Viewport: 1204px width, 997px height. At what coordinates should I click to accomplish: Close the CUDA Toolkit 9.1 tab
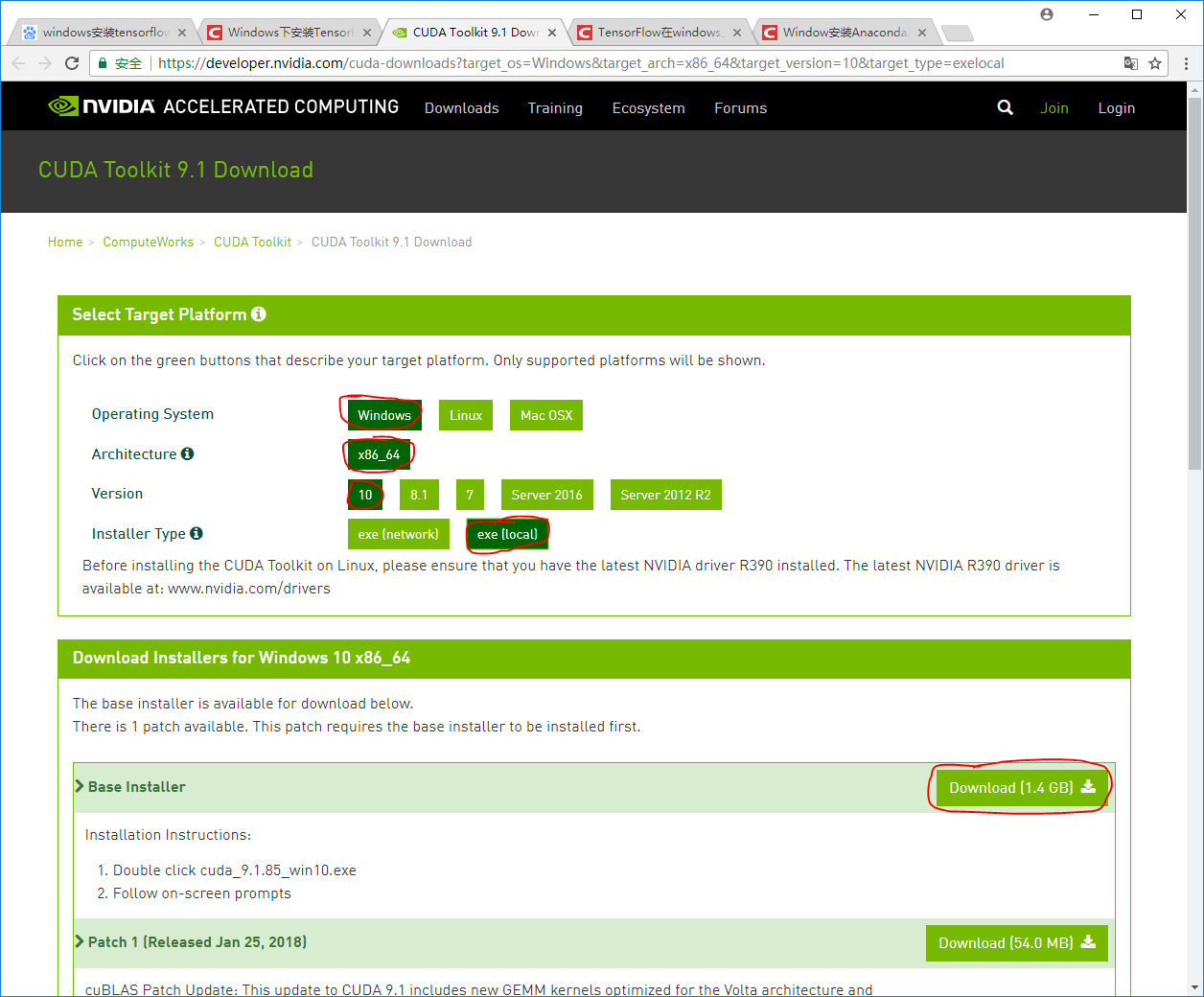[552, 33]
